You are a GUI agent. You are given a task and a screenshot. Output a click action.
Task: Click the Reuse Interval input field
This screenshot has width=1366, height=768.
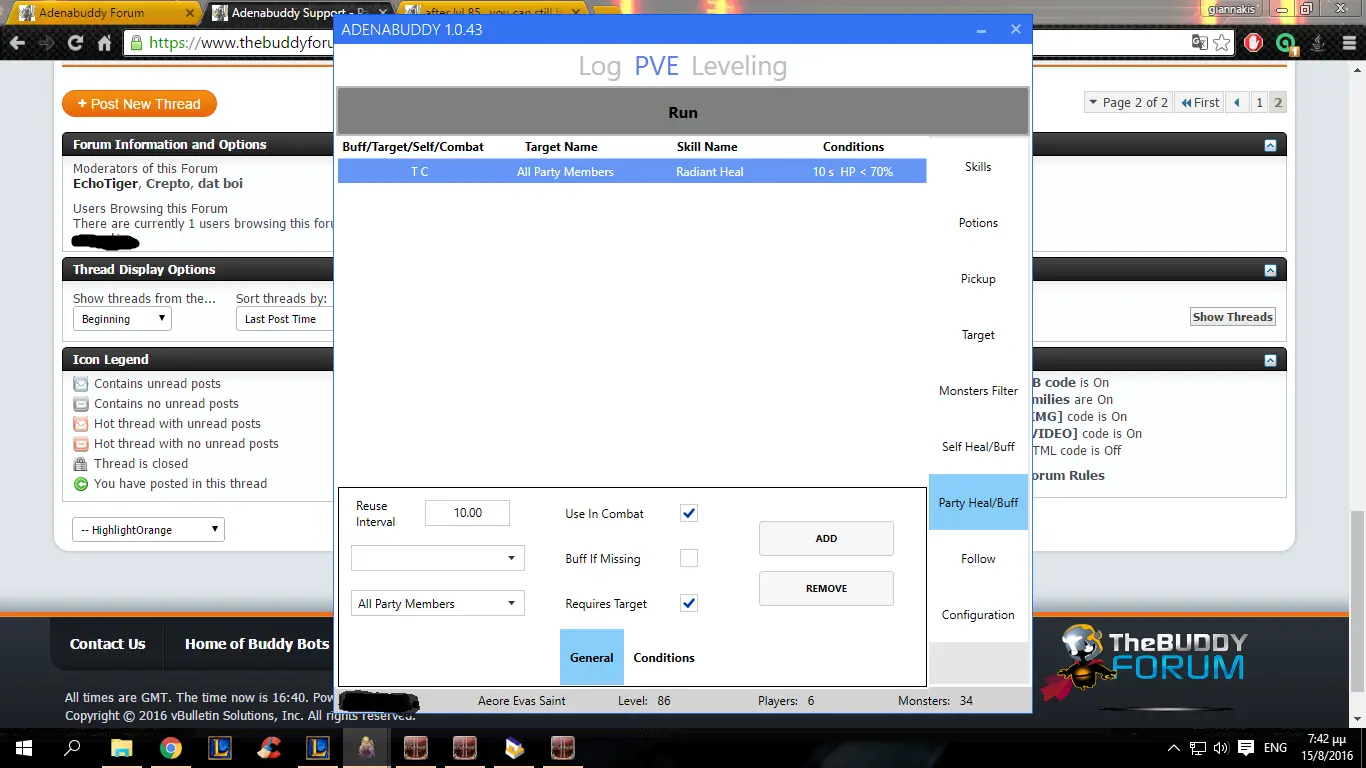click(x=467, y=513)
